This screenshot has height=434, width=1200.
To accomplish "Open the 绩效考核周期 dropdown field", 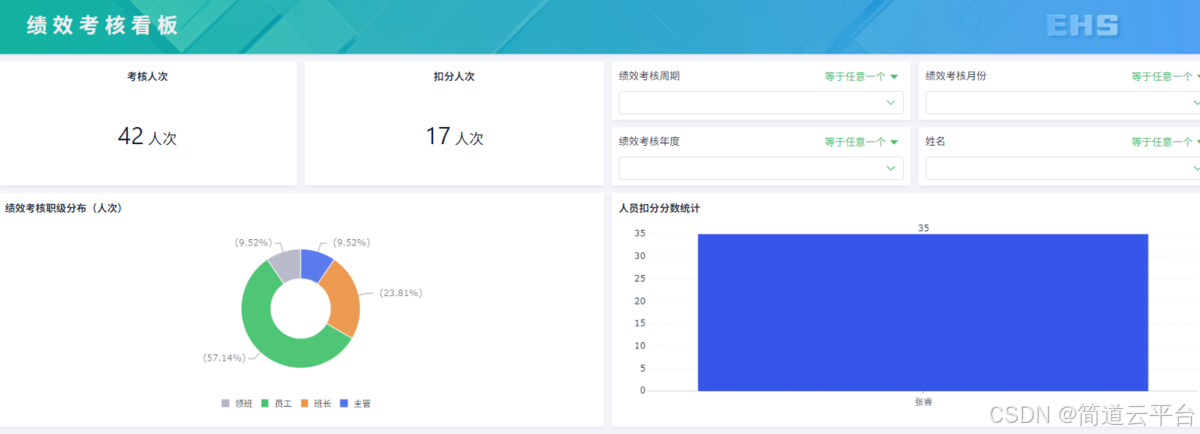I will [761, 103].
